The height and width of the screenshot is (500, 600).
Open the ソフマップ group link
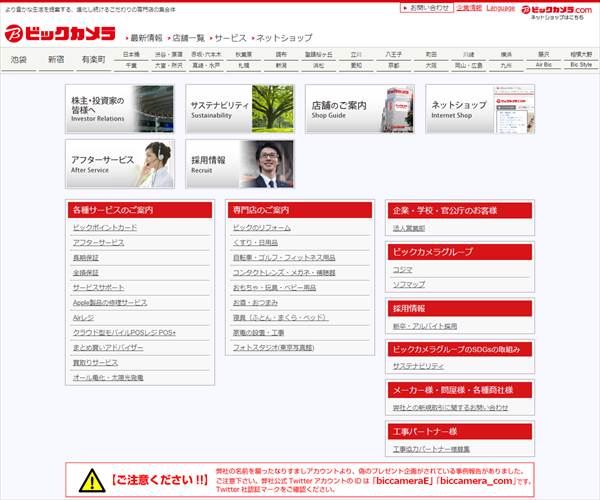point(409,284)
